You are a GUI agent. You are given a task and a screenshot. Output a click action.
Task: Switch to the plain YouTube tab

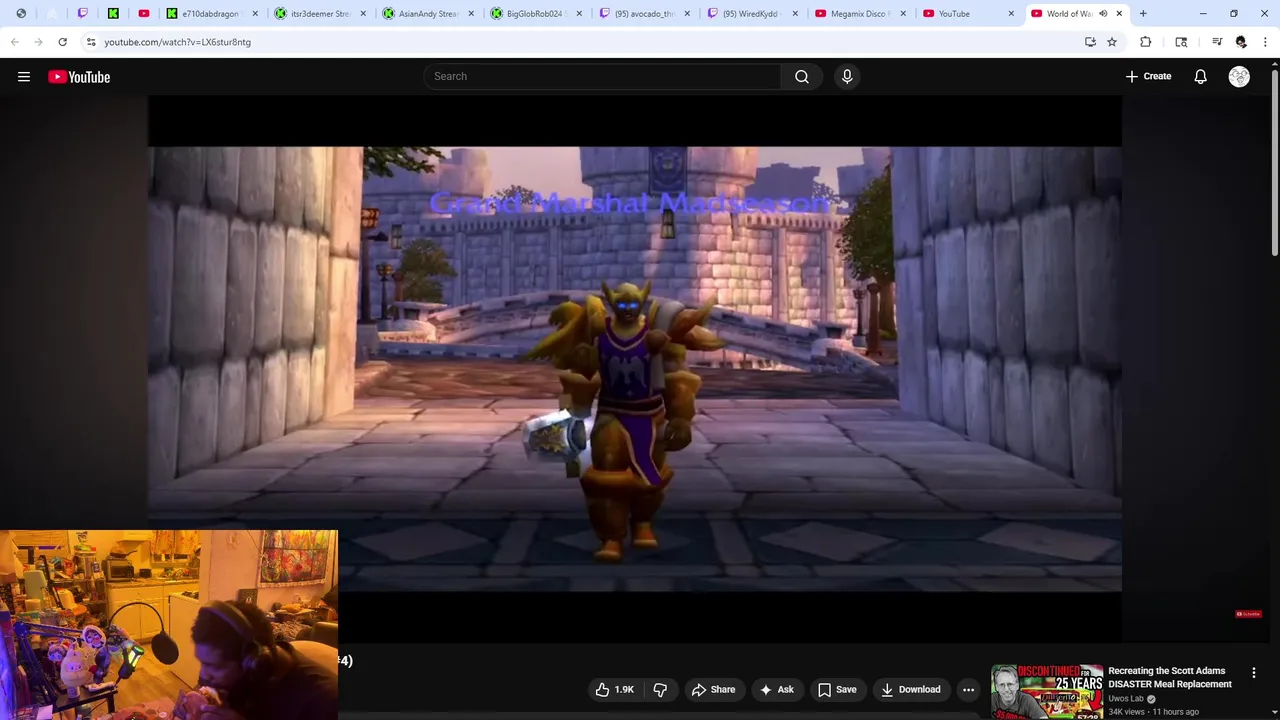967,14
